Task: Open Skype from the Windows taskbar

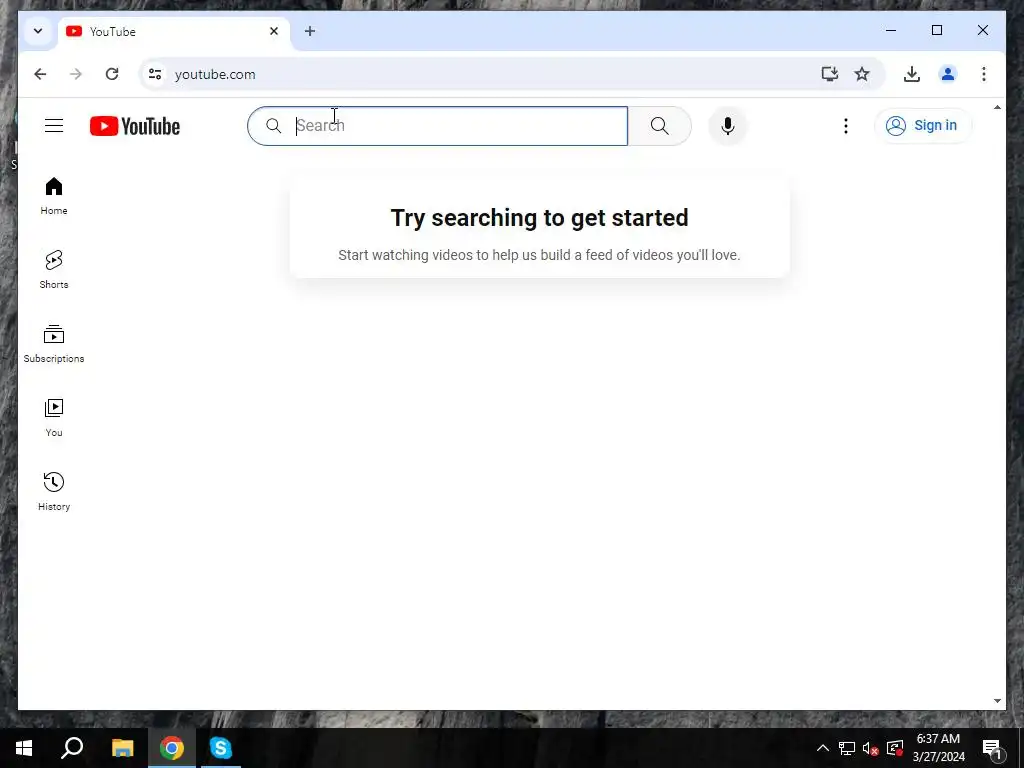Action: tap(221, 748)
